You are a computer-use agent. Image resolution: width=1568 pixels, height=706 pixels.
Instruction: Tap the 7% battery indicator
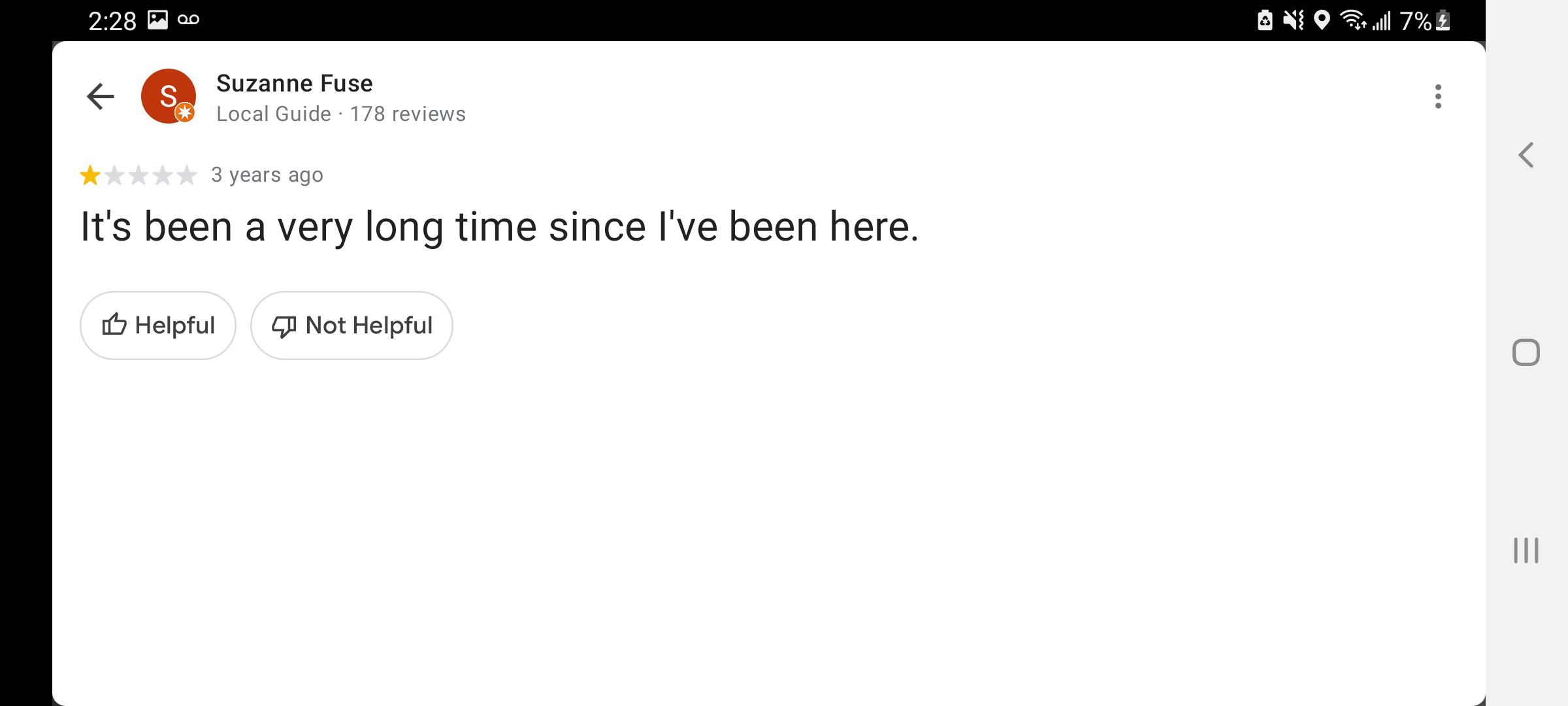(1425, 22)
